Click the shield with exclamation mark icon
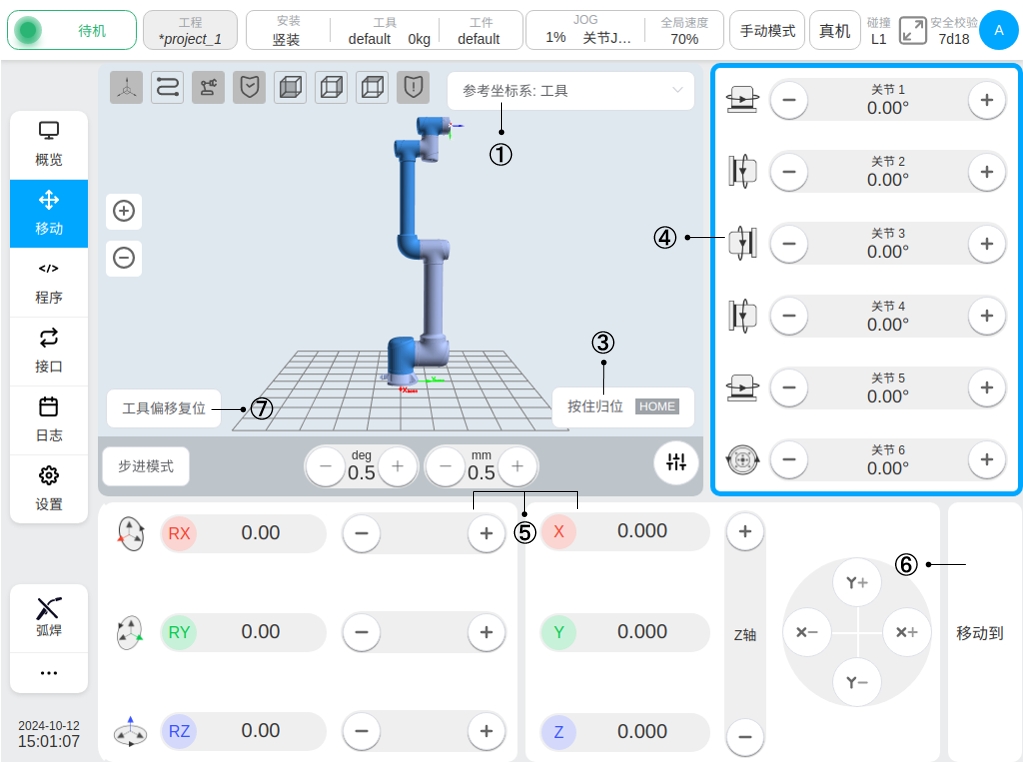 coord(413,88)
